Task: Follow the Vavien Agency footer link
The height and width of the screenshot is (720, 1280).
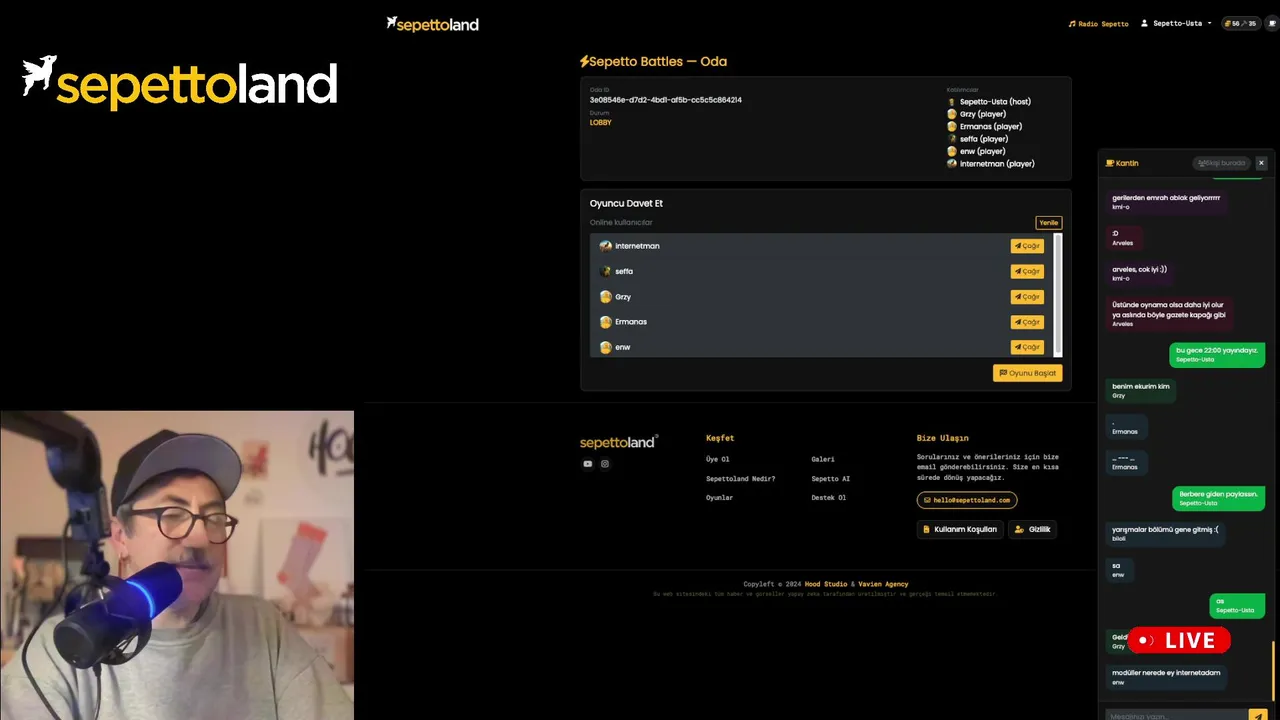Action: click(x=883, y=584)
